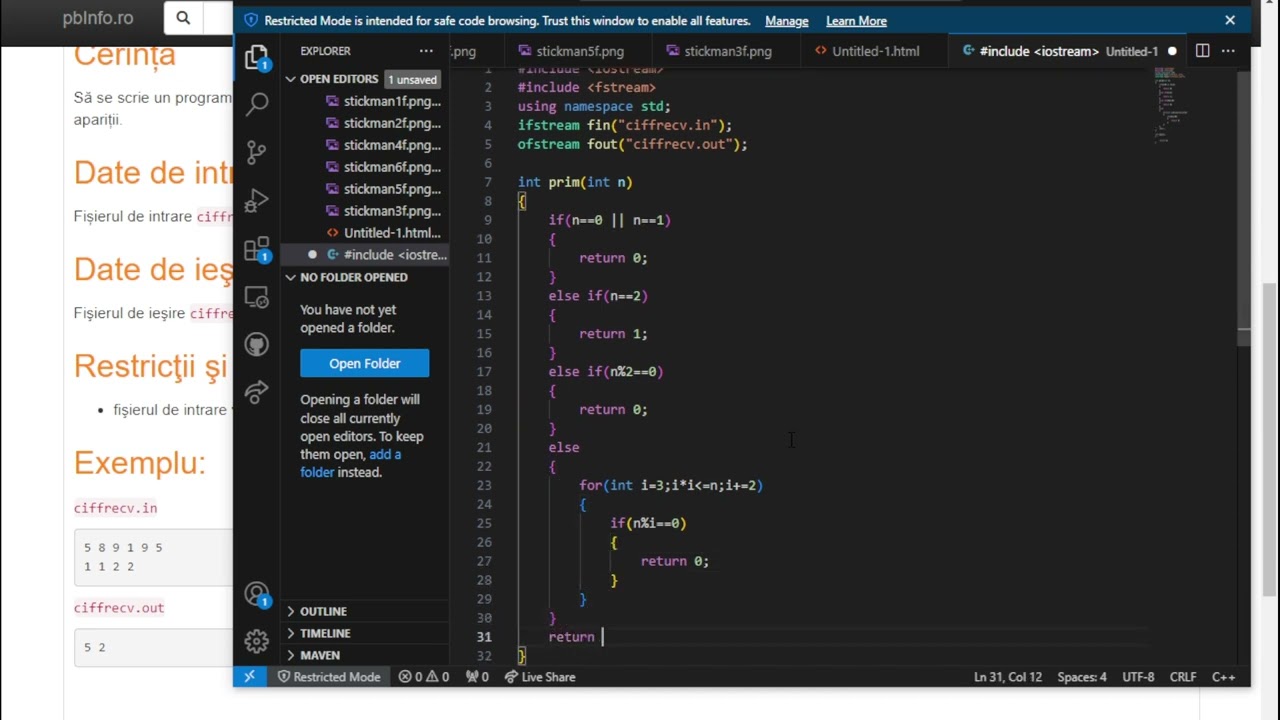Screen dimensions: 1280x720
Task: Click the add a folder link
Action: (351, 463)
